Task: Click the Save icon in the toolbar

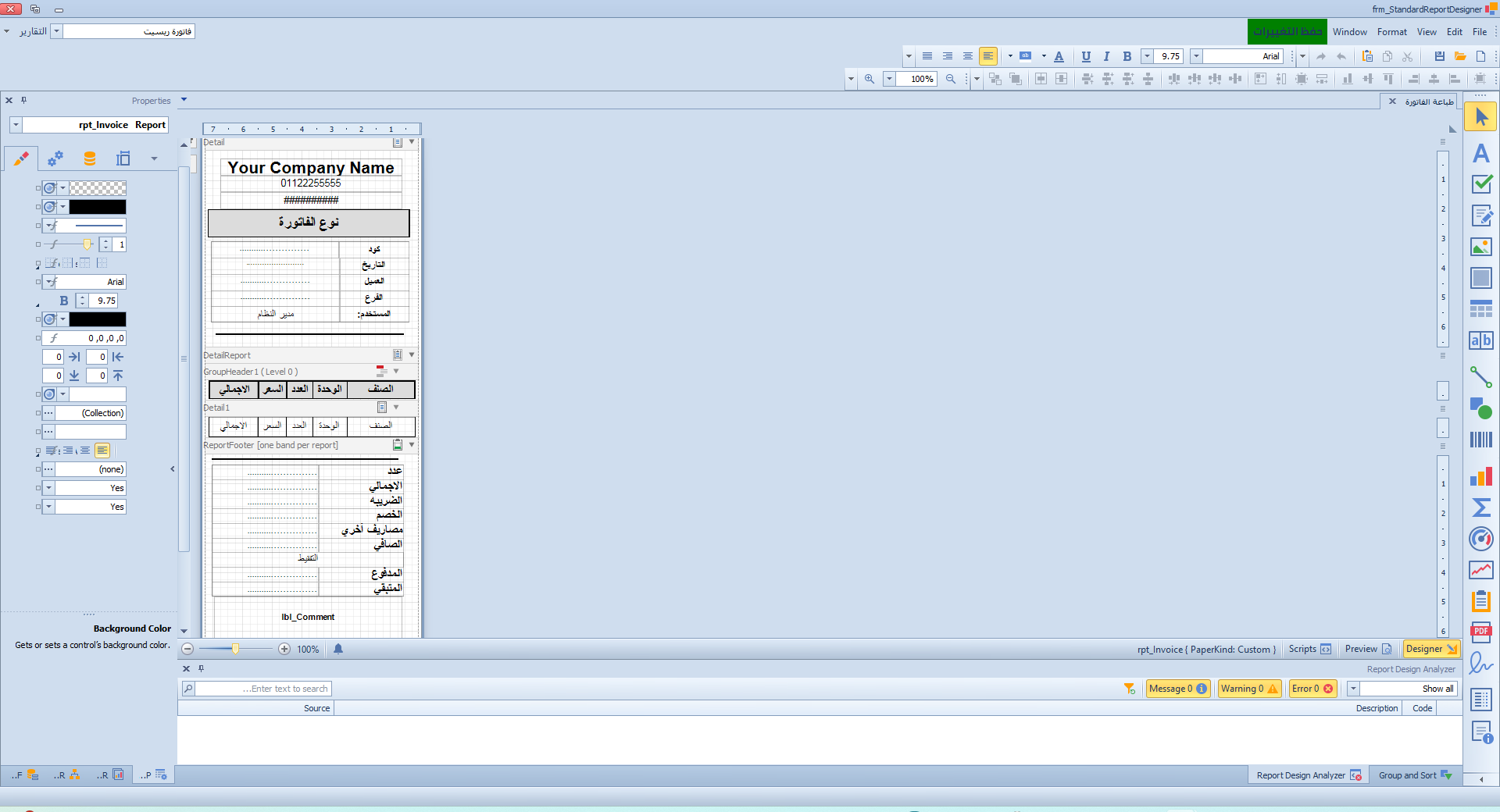Action: (1439, 56)
